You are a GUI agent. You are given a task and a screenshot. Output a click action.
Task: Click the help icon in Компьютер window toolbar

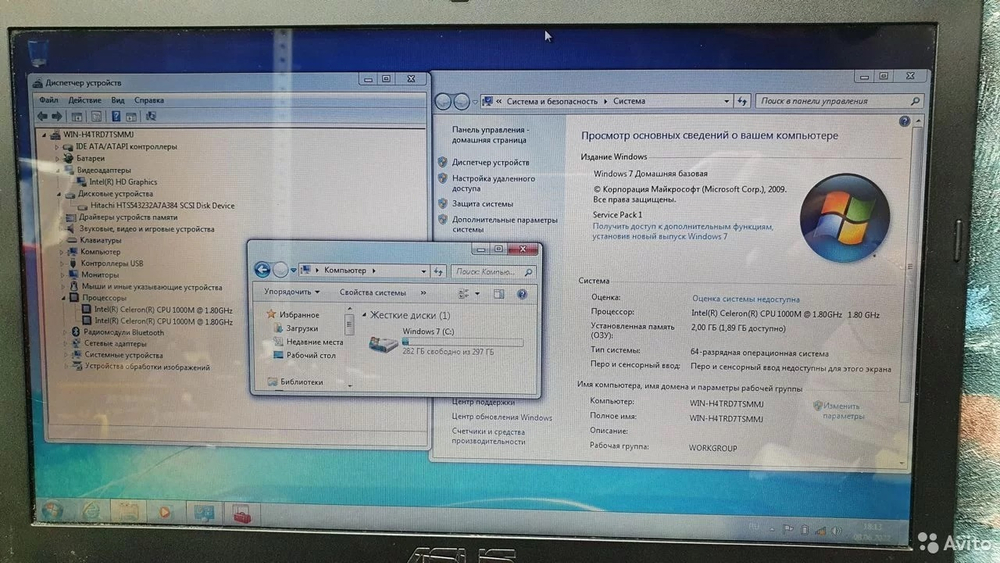522,294
